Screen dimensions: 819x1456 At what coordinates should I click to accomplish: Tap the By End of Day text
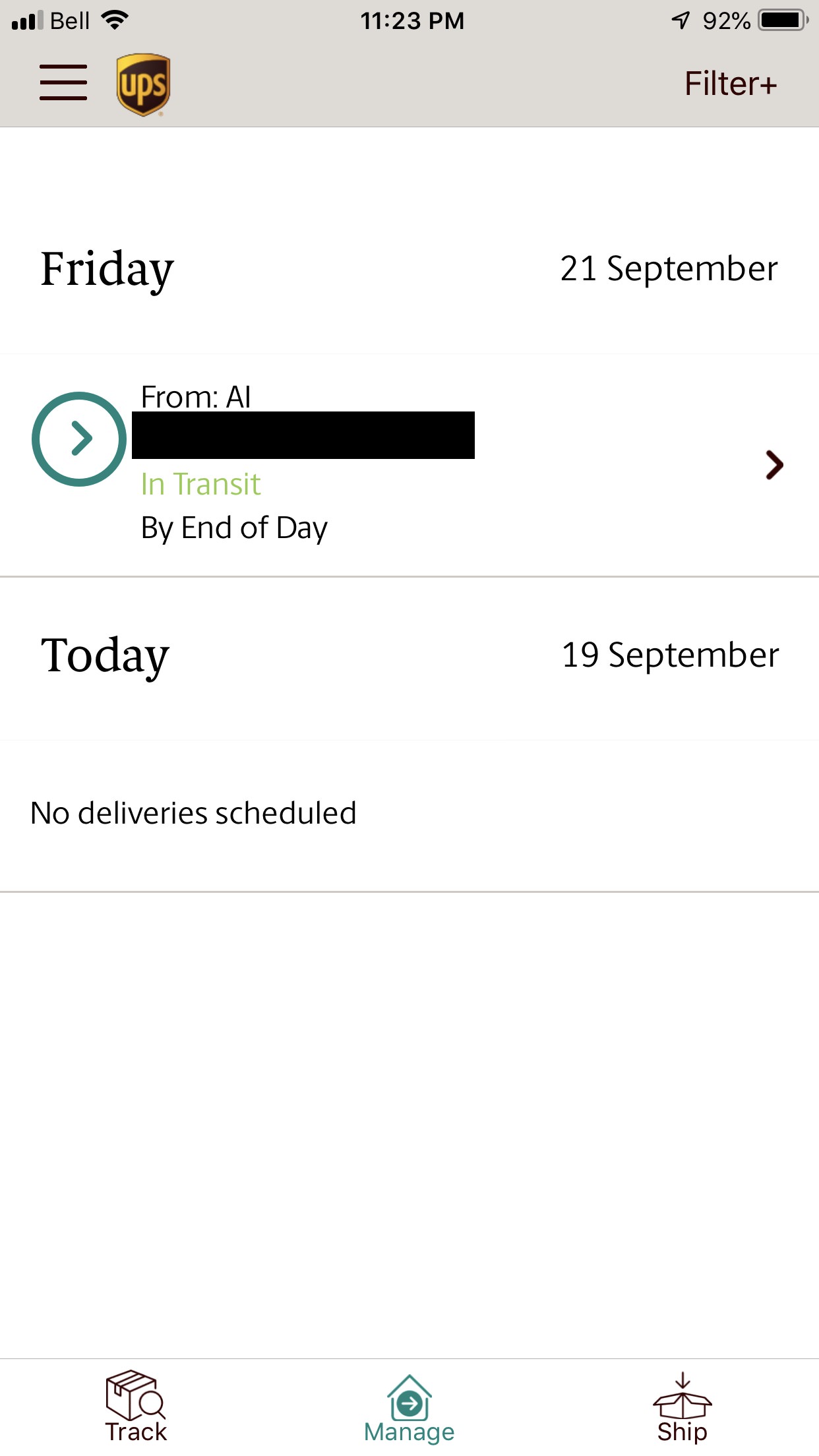(234, 528)
